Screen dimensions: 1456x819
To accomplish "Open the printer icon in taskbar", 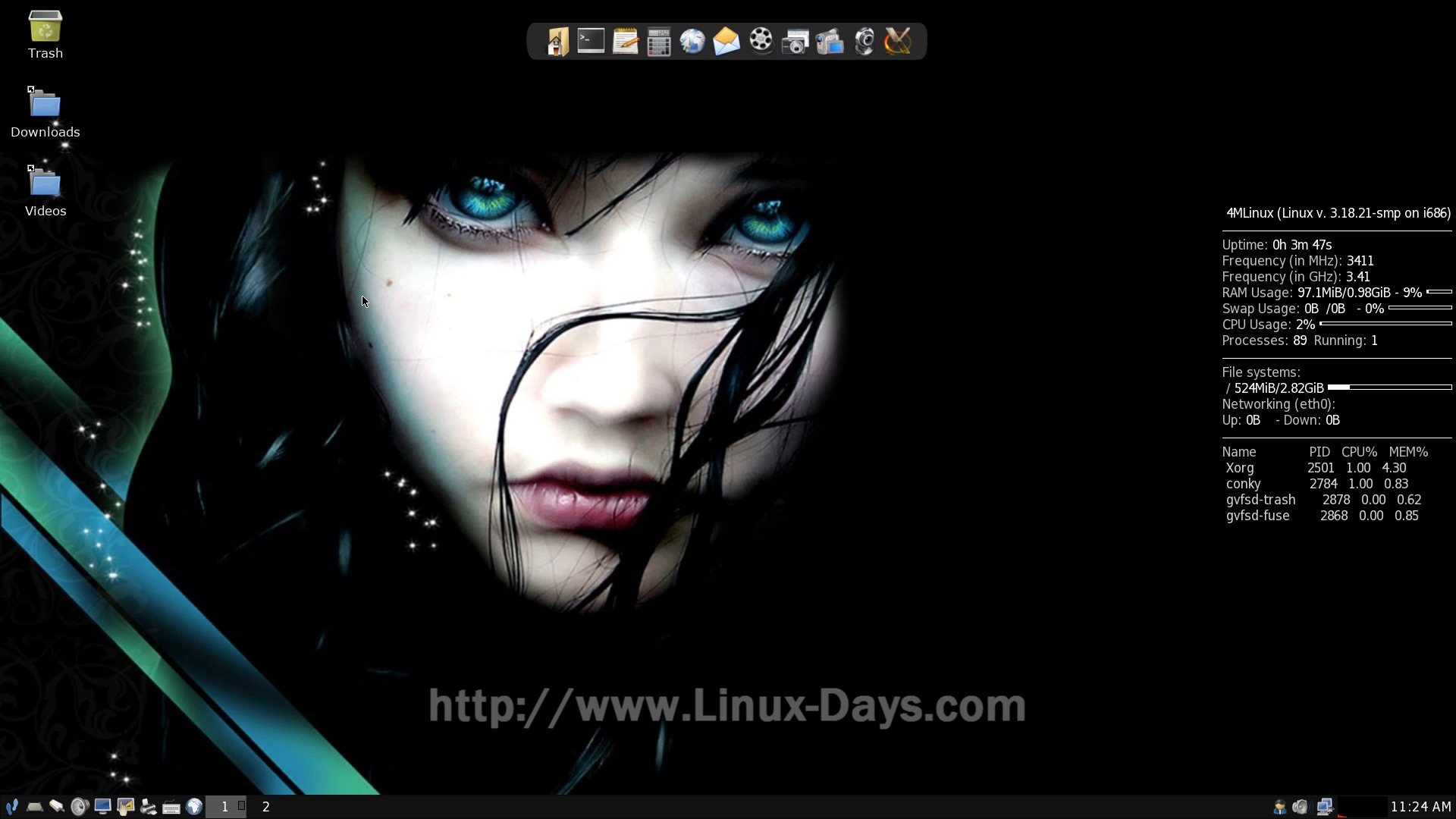I will (x=148, y=807).
